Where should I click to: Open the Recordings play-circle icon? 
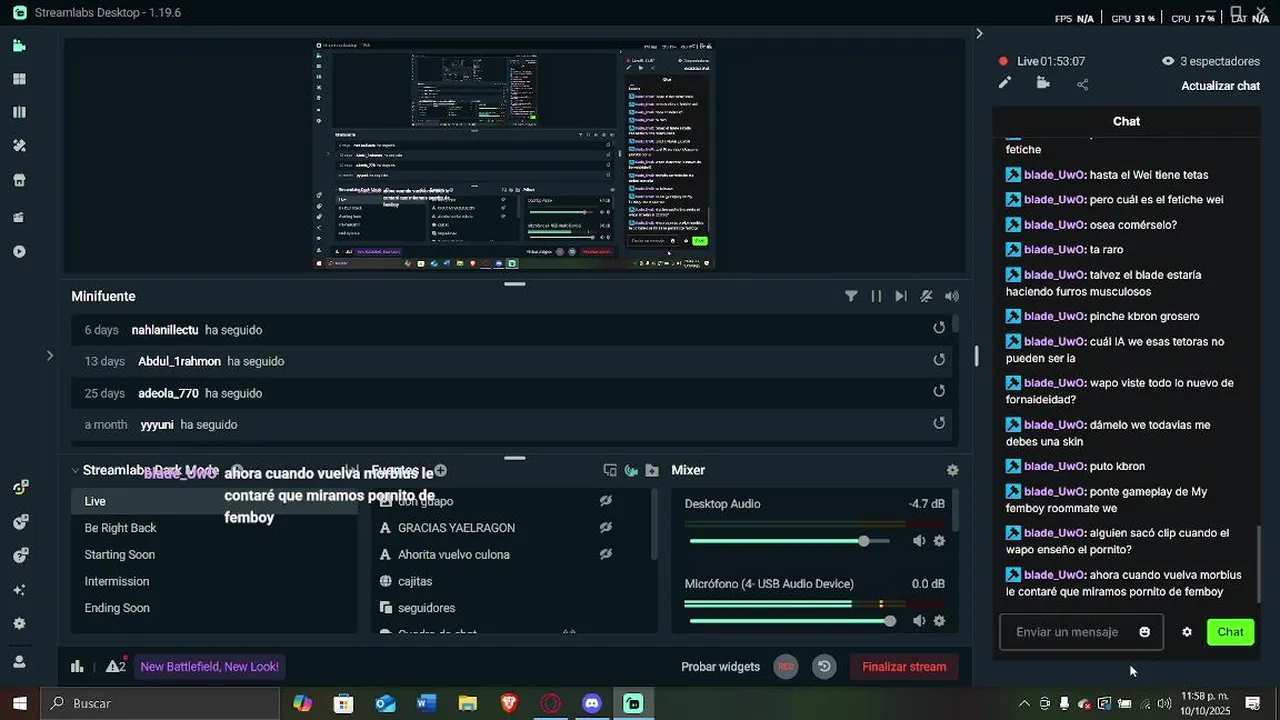[19, 251]
